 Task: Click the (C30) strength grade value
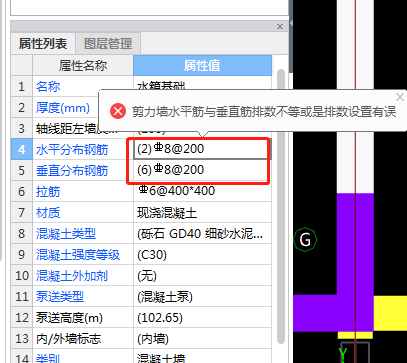click(202, 255)
